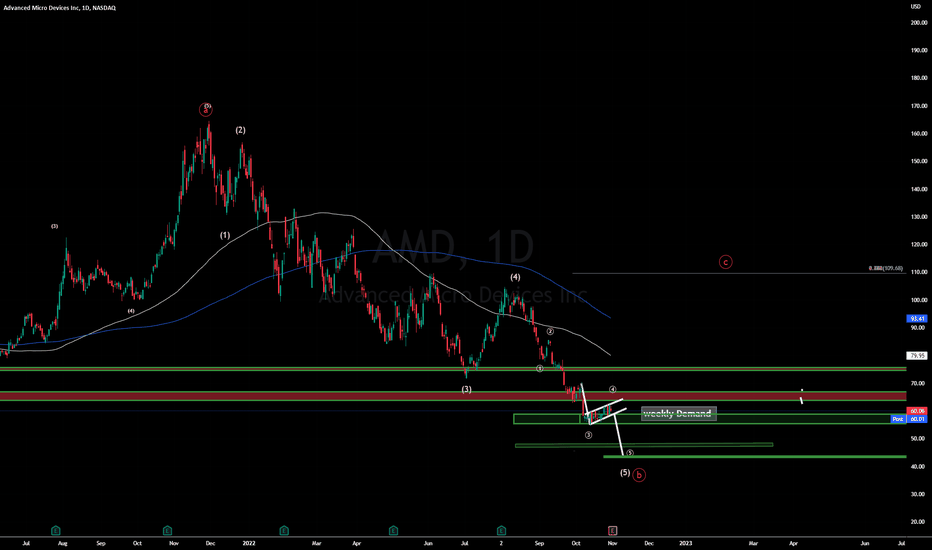The image size is (932, 550).
Task: Click the 40.00 price axis label
Action: [919, 466]
